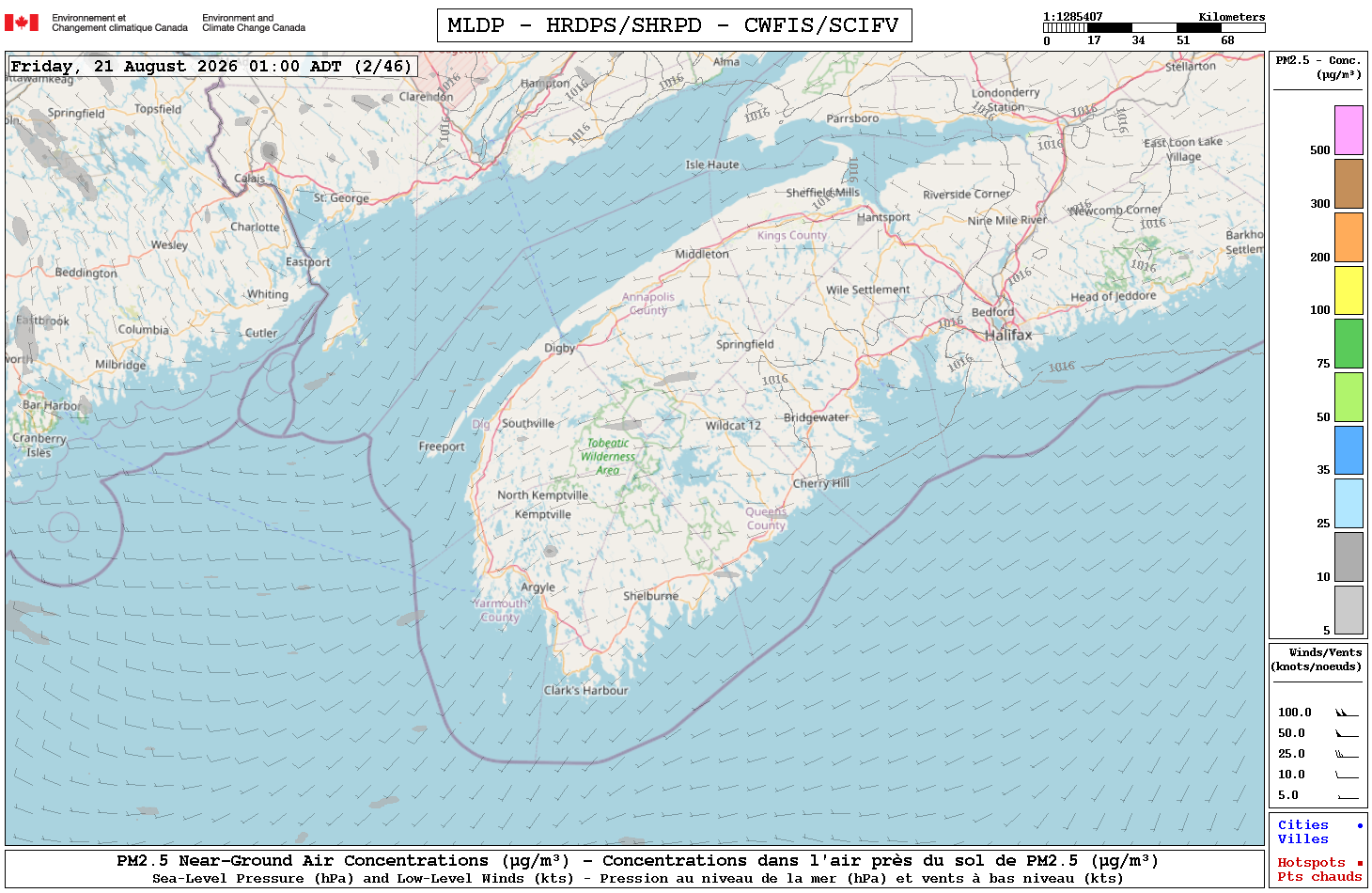Click the Freeport map label
Viewport: 1372px width, 893px height.
442,446
